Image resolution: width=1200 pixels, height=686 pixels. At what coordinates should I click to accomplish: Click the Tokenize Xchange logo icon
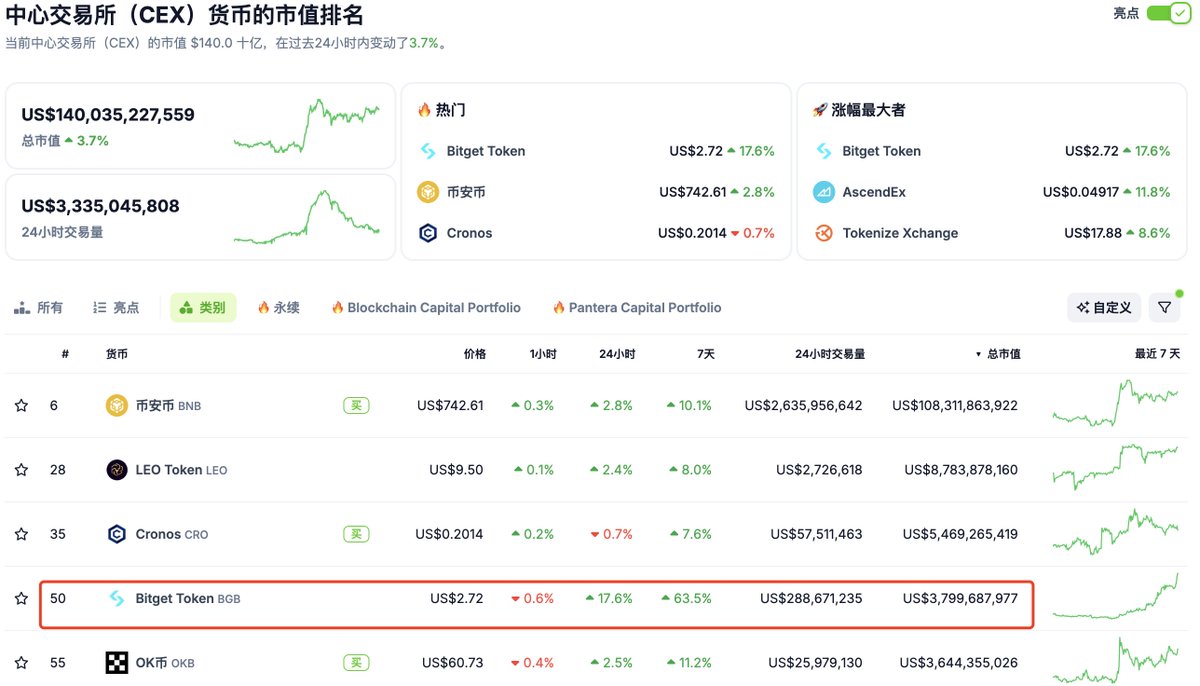(x=822, y=233)
